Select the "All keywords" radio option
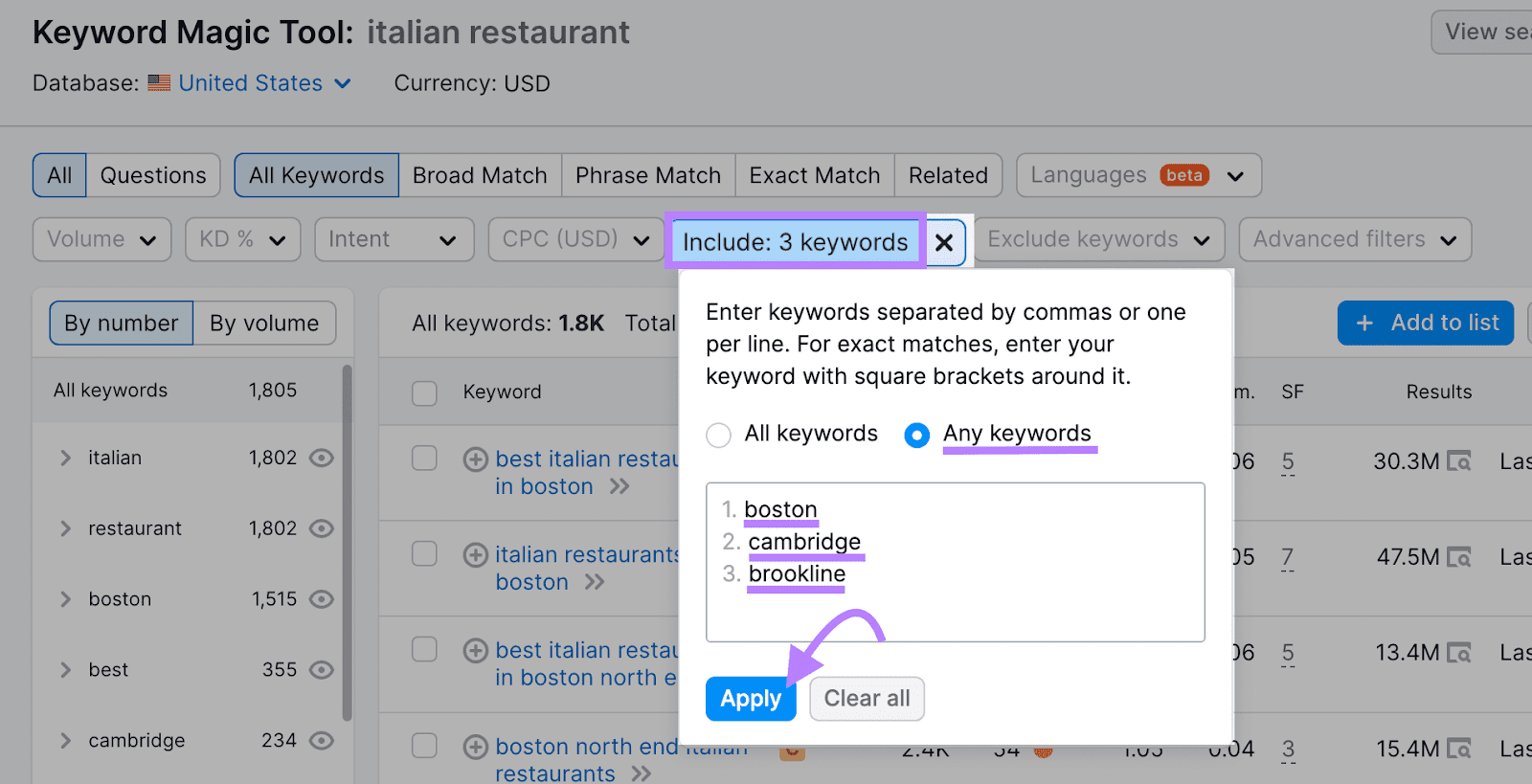 (x=718, y=435)
